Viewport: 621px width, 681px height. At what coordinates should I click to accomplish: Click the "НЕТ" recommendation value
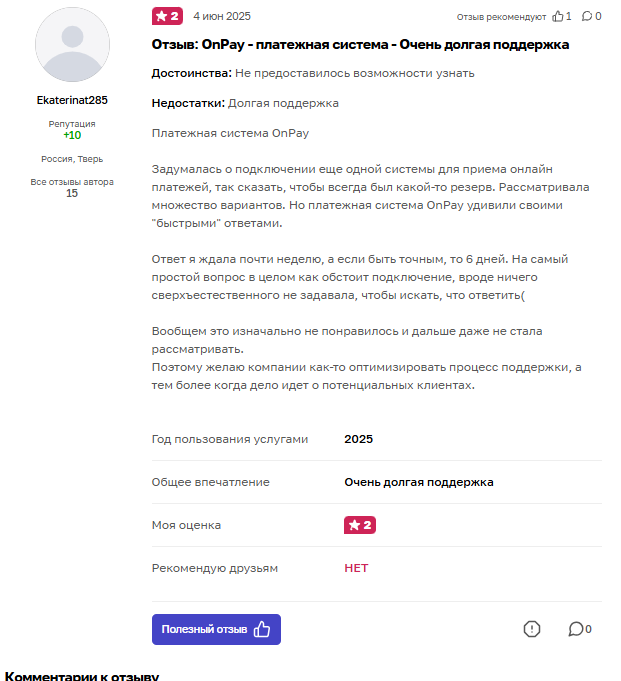pyautogui.click(x=356, y=568)
